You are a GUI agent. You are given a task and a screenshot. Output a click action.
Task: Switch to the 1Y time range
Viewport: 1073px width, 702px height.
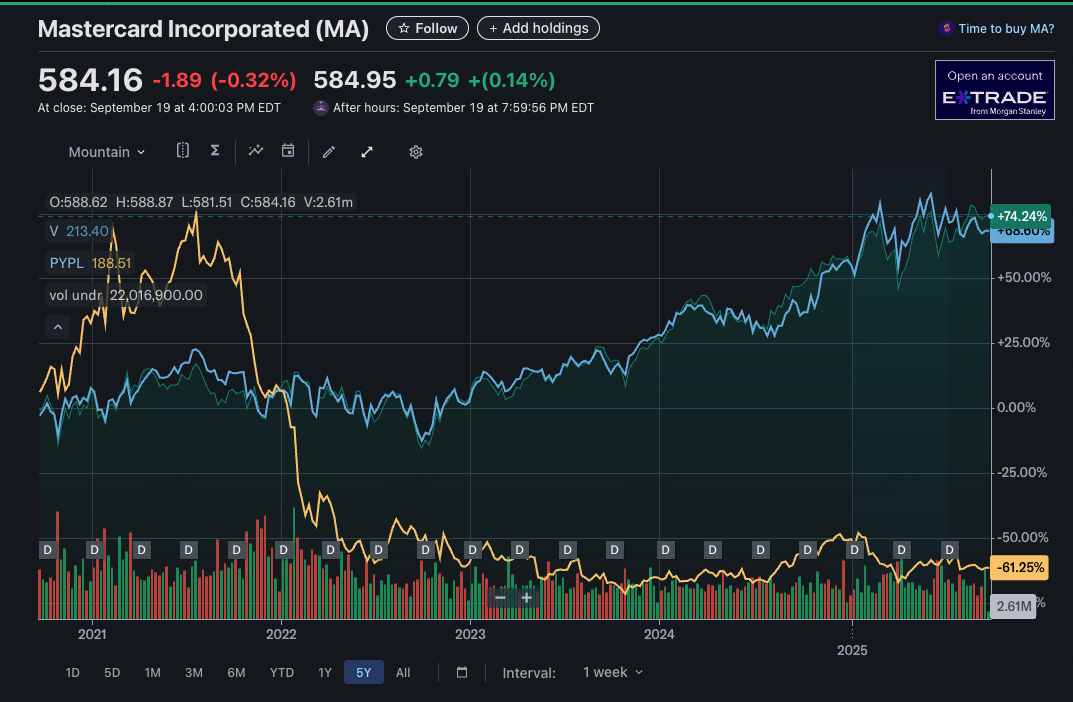(325, 673)
